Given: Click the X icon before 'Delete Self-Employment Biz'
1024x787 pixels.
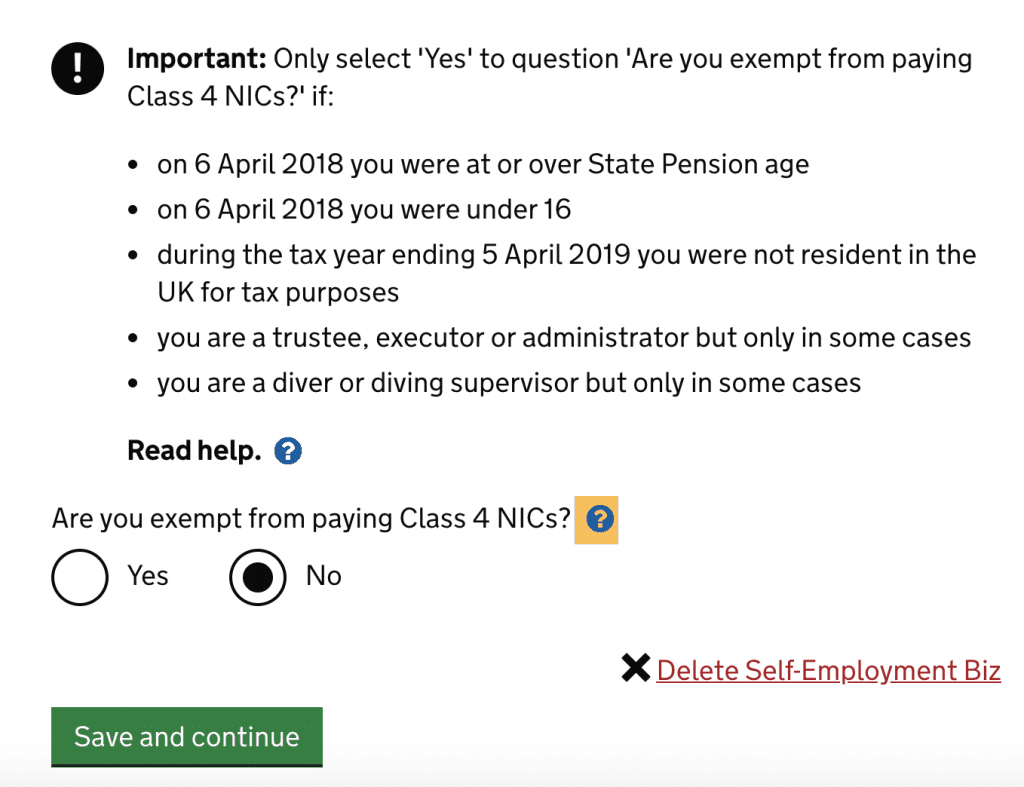Looking at the screenshot, I should [x=636, y=668].
